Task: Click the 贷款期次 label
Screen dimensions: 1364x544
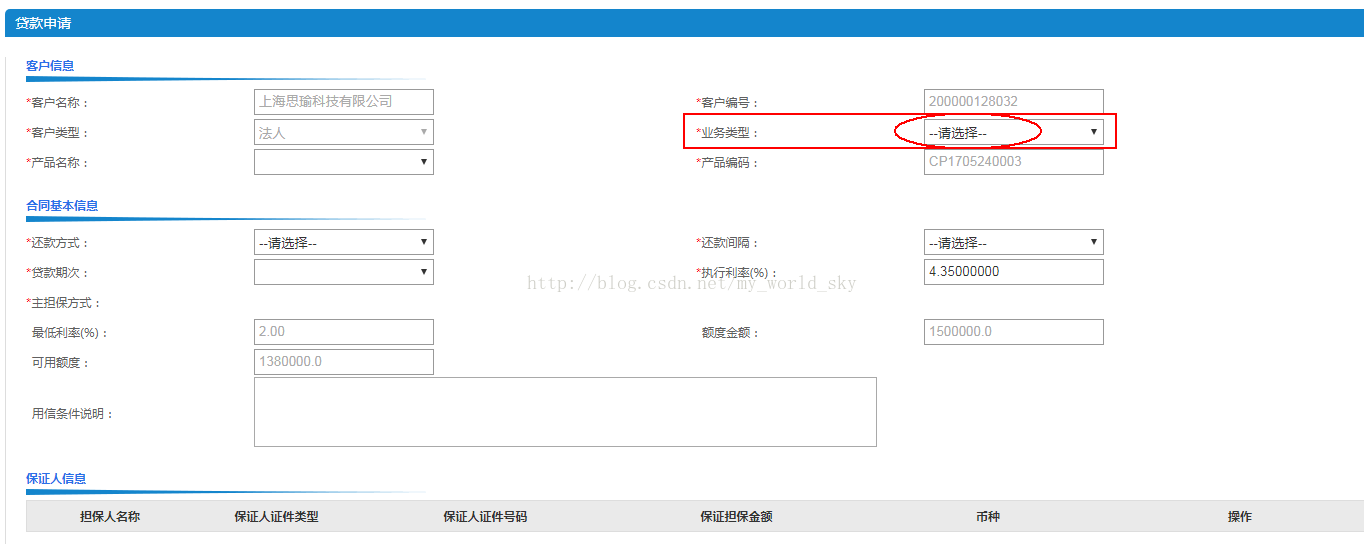Action: 58,273
